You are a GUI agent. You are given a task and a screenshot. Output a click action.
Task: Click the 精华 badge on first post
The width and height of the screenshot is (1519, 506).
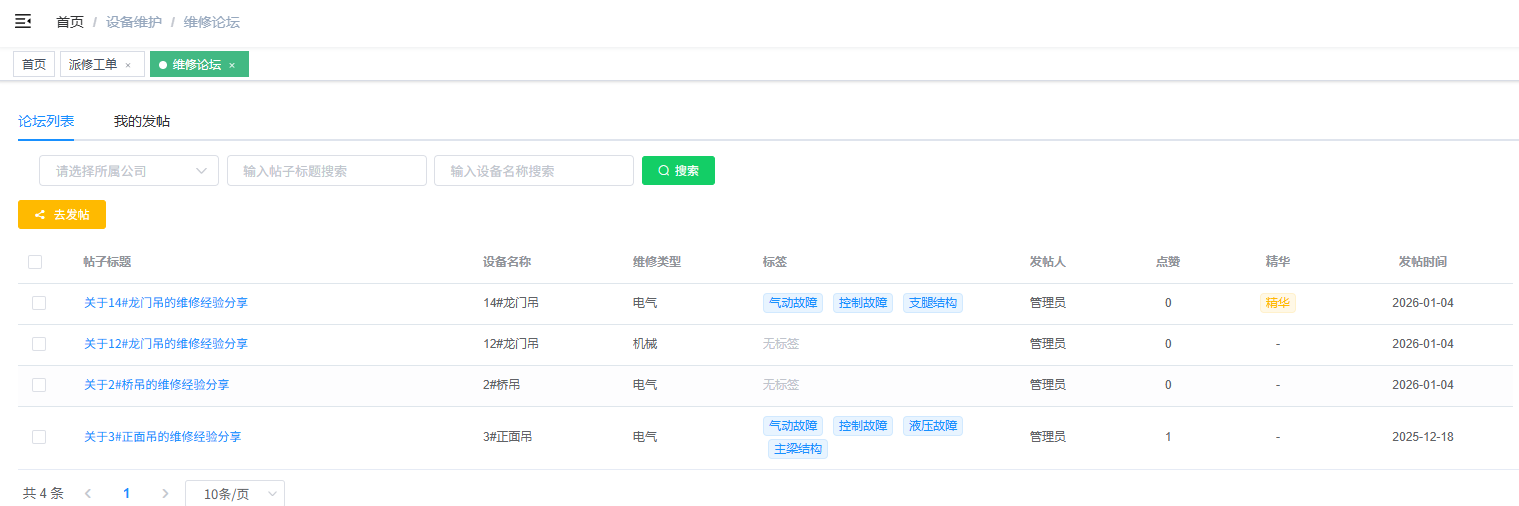(1277, 303)
